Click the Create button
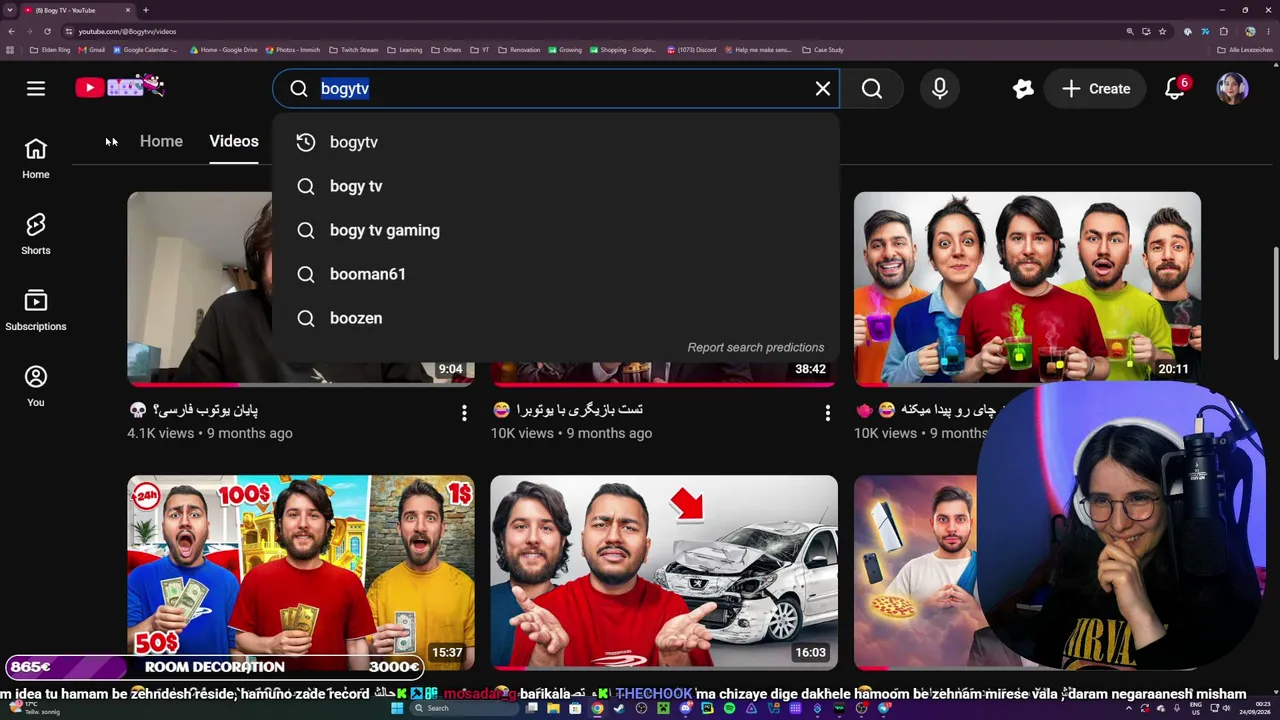Image resolution: width=1280 pixels, height=720 pixels. [1096, 89]
